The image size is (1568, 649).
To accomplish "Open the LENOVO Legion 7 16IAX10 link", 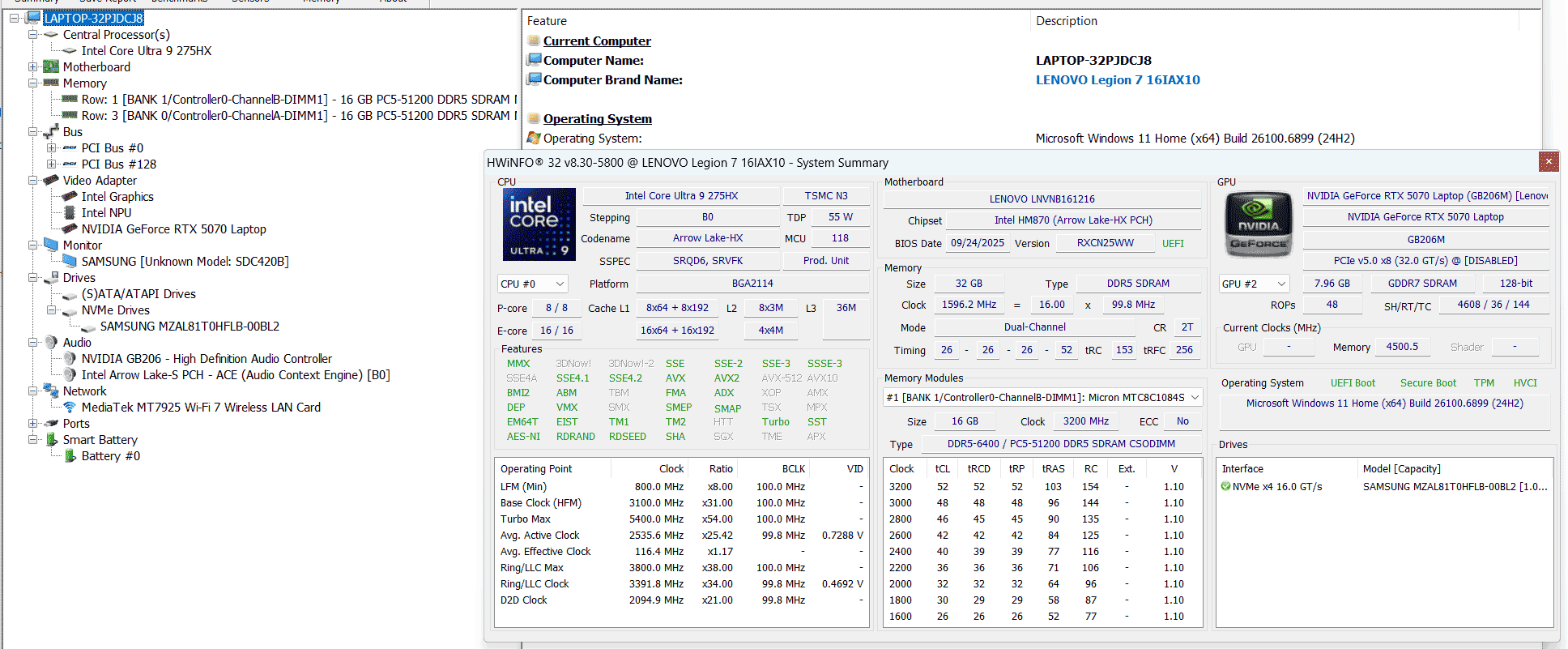I will pyautogui.click(x=1117, y=80).
